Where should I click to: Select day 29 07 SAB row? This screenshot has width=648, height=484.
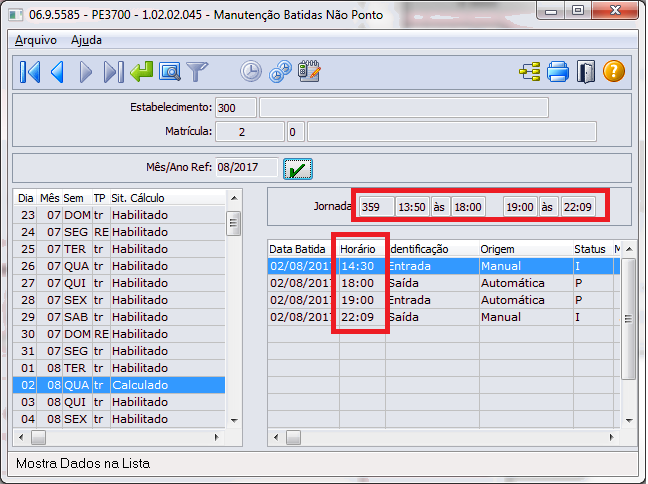click(x=119, y=317)
